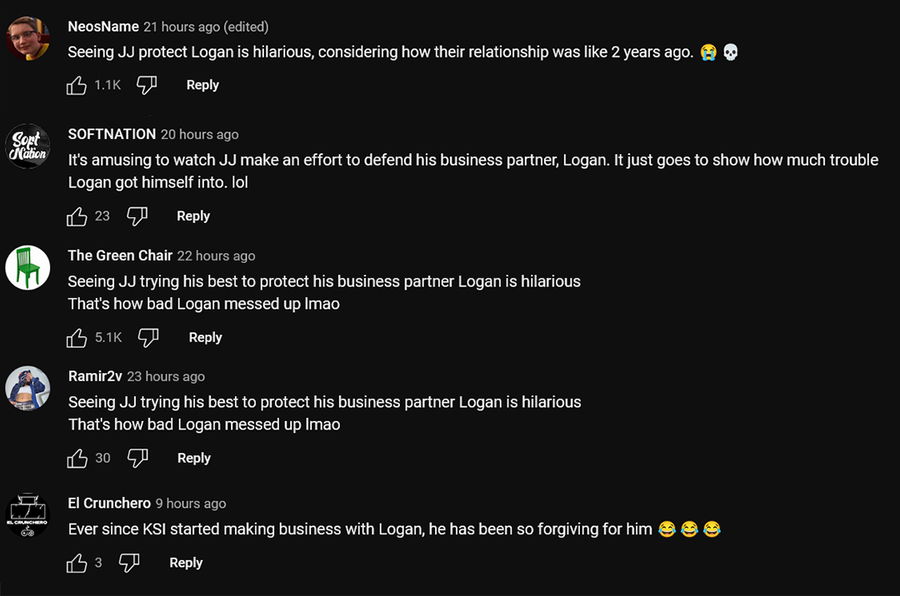Reply to El Crunchero's comment

click(x=186, y=564)
